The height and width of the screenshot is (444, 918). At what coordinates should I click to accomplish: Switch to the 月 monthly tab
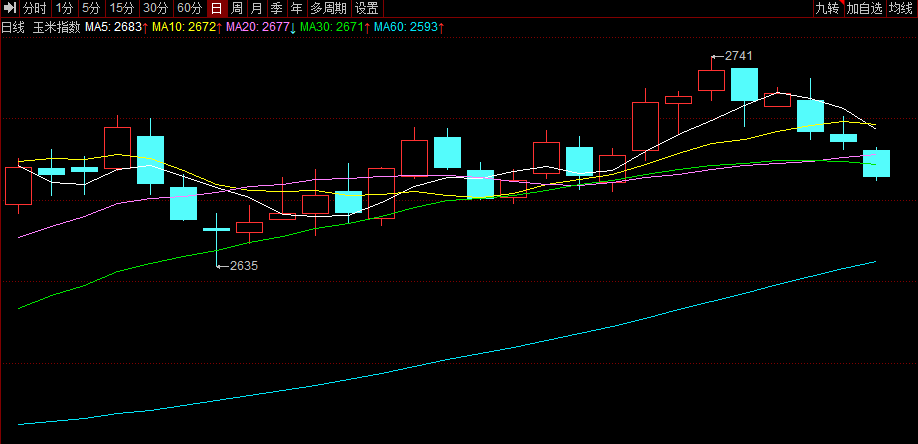pos(256,8)
